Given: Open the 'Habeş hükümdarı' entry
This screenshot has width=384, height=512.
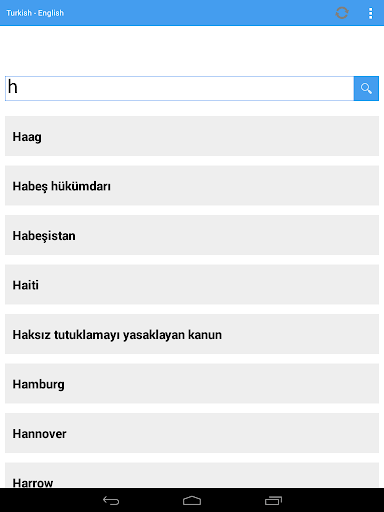Looking at the screenshot, I should click(x=192, y=185).
